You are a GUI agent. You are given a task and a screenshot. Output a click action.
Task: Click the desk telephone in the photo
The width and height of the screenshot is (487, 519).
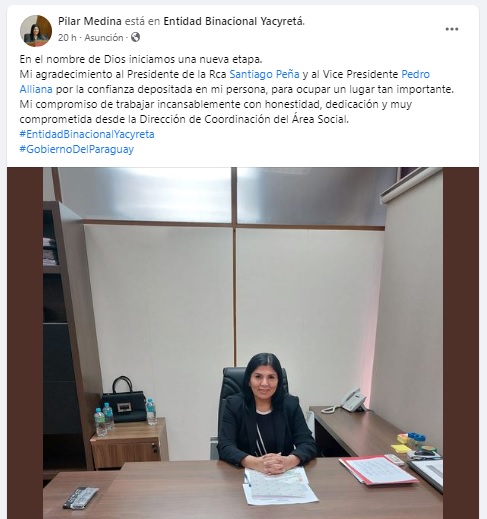[348, 401]
